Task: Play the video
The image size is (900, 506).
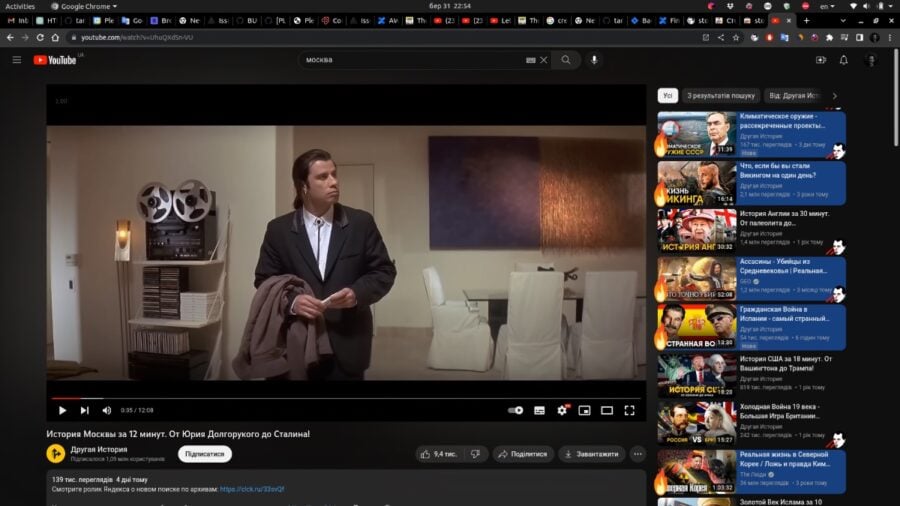Action: (x=63, y=410)
